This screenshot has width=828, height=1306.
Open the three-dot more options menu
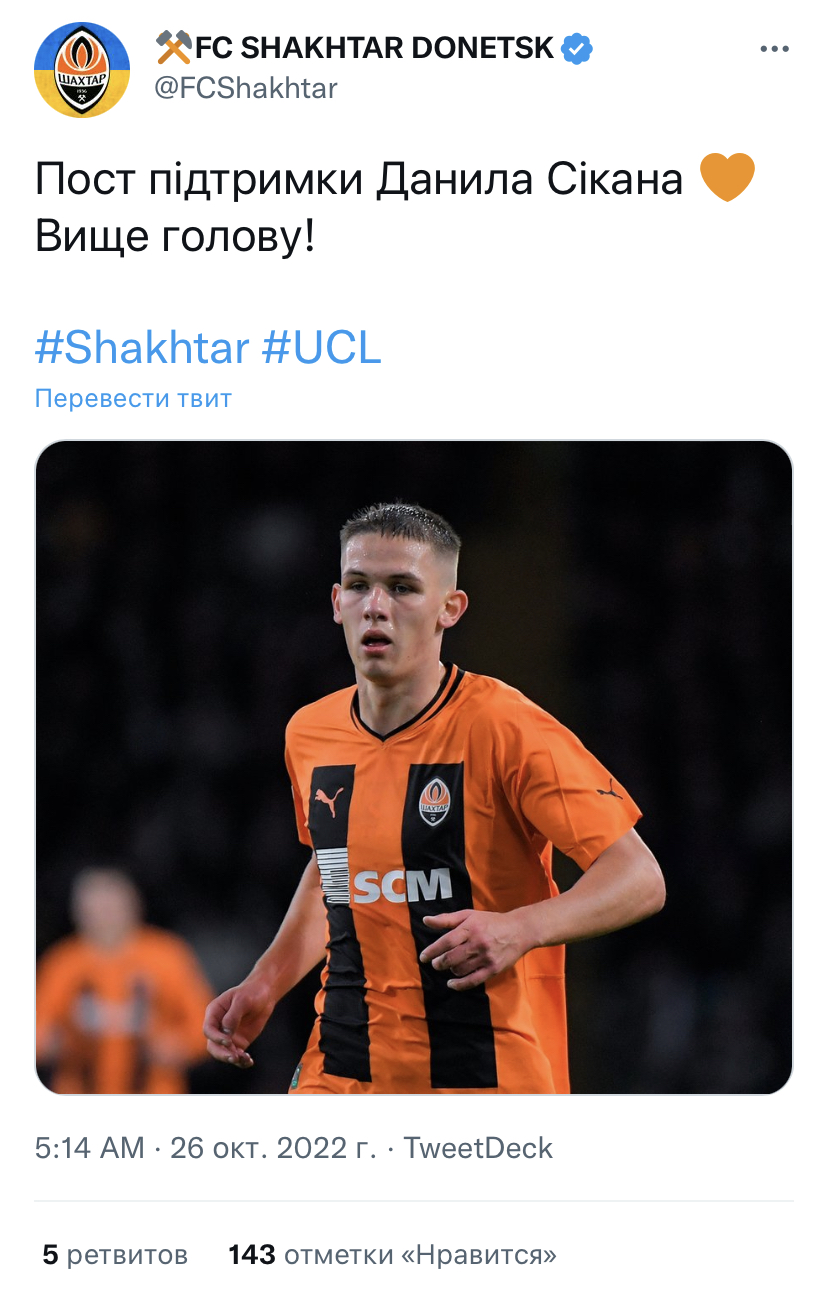(775, 49)
